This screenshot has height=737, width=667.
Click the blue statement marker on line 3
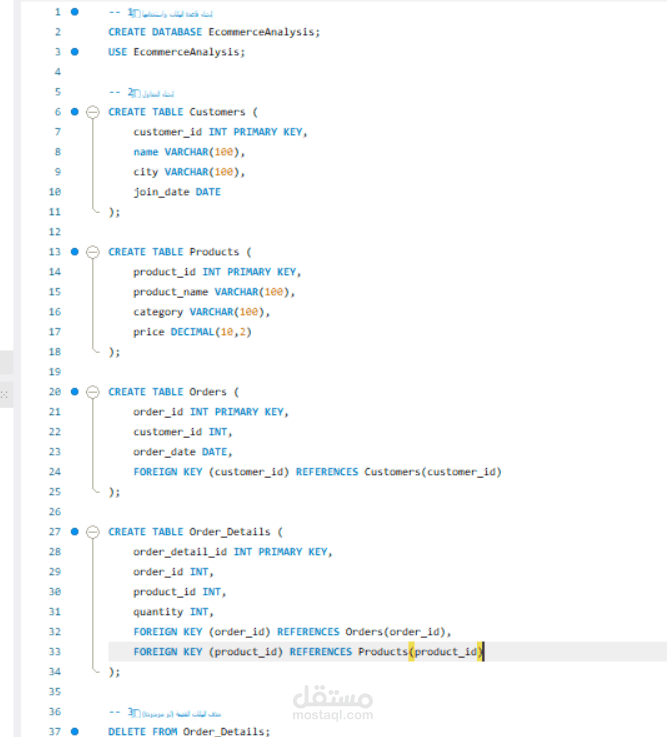click(x=75, y=52)
